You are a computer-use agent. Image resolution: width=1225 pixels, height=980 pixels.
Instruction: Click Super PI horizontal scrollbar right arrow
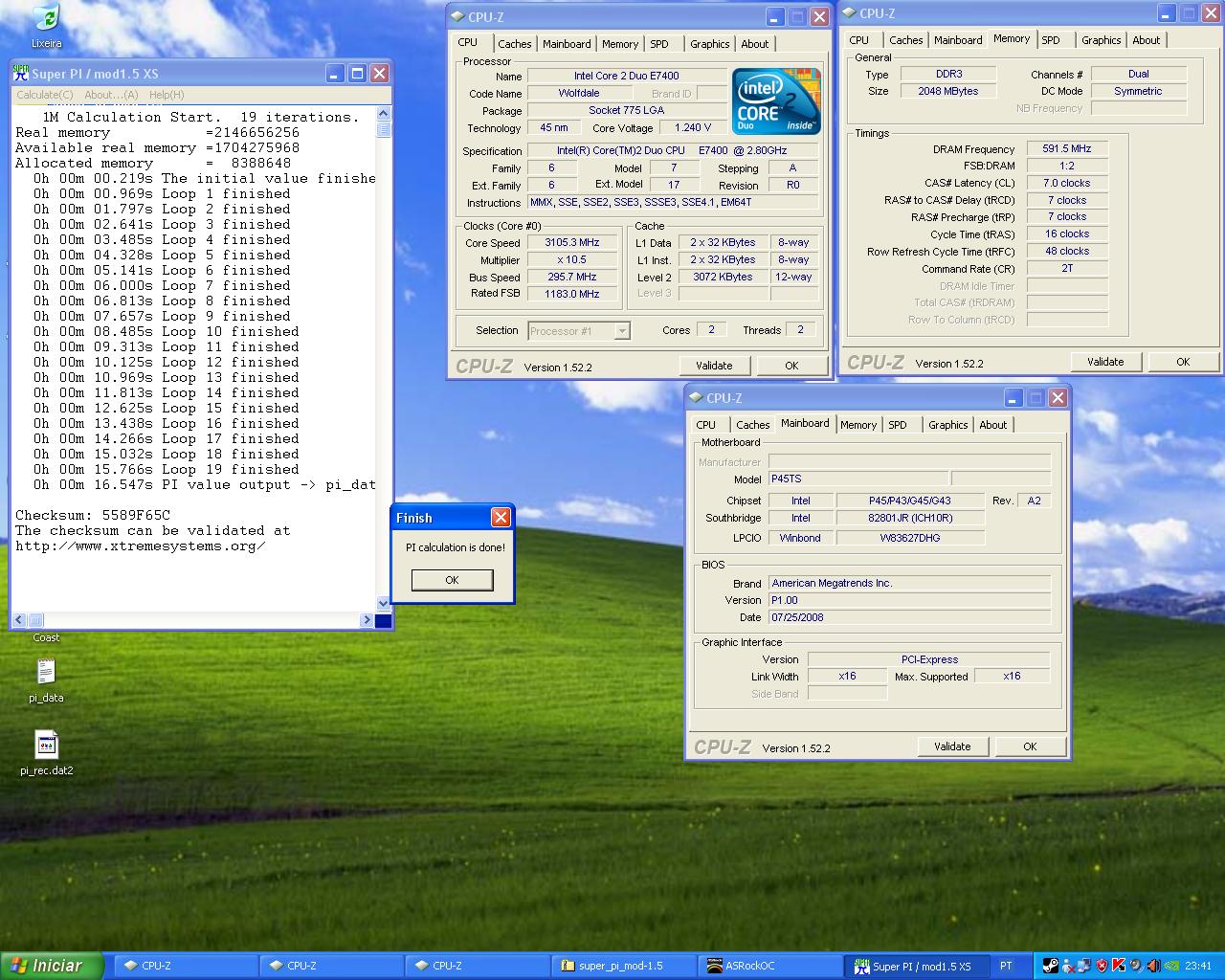366,620
